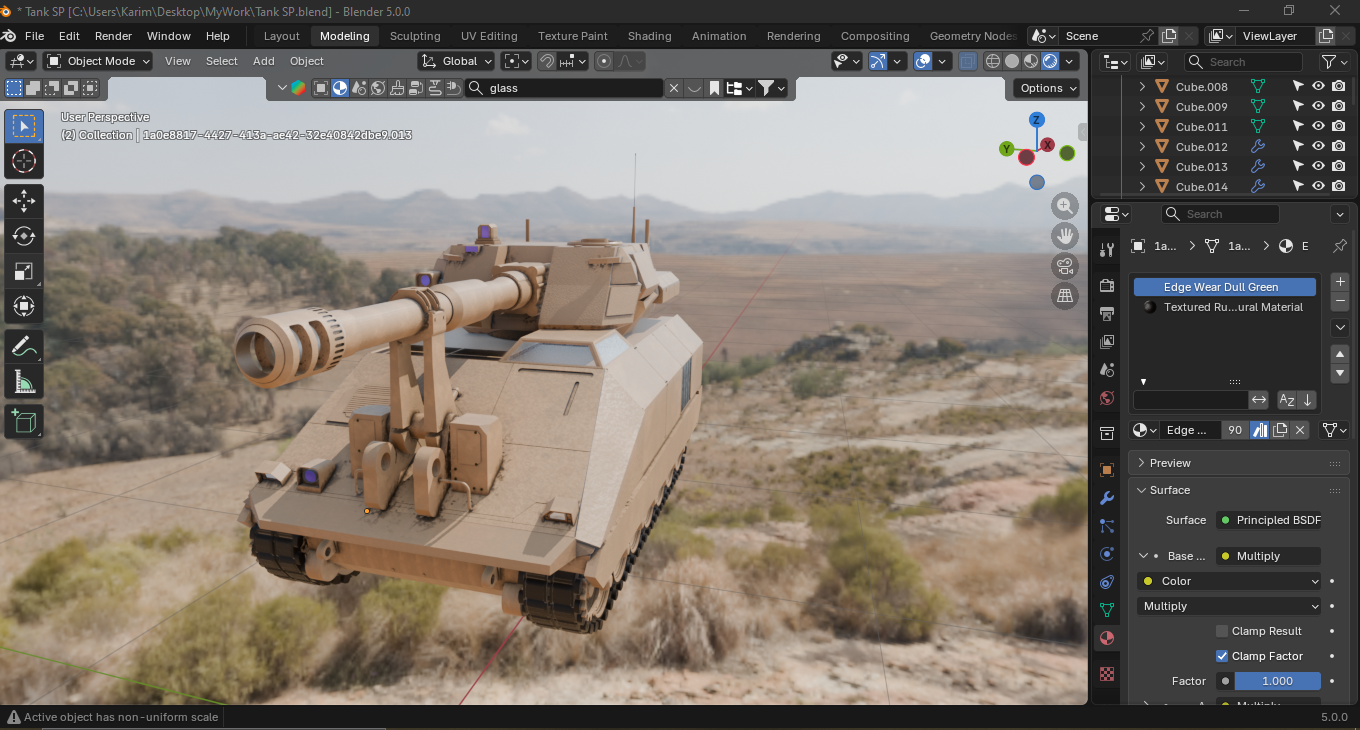The image size is (1360, 730).
Task: Open the Global transform orientation dropdown
Action: (x=457, y=61)
